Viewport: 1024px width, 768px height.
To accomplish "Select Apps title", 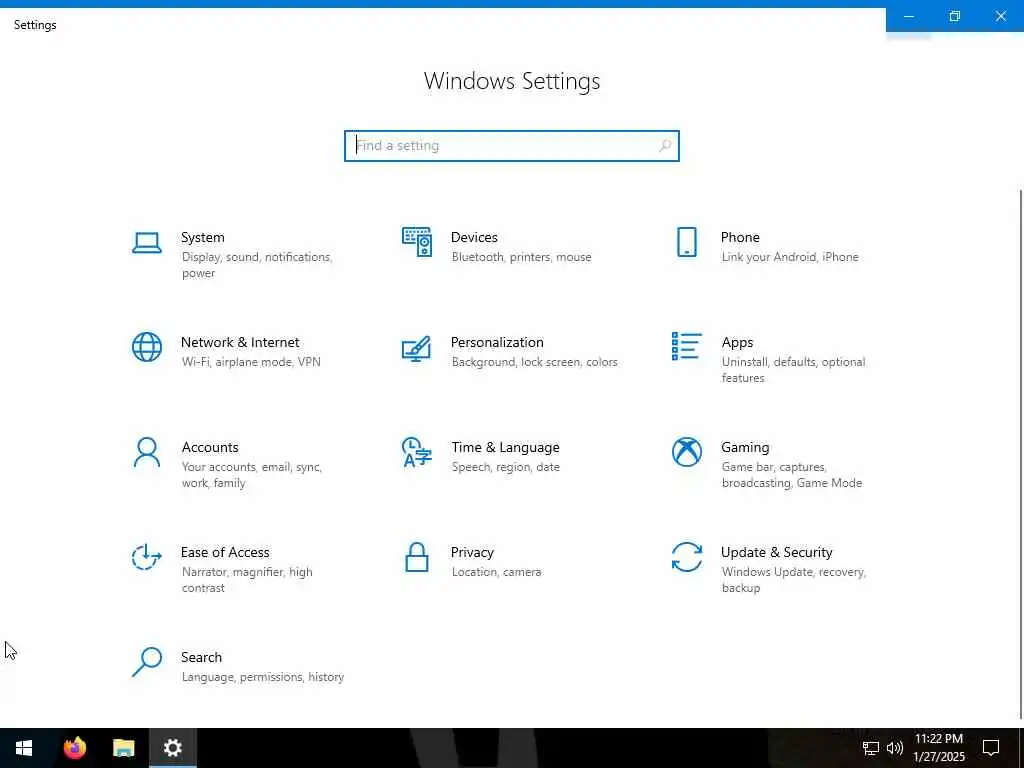I will tap(737, 342).
